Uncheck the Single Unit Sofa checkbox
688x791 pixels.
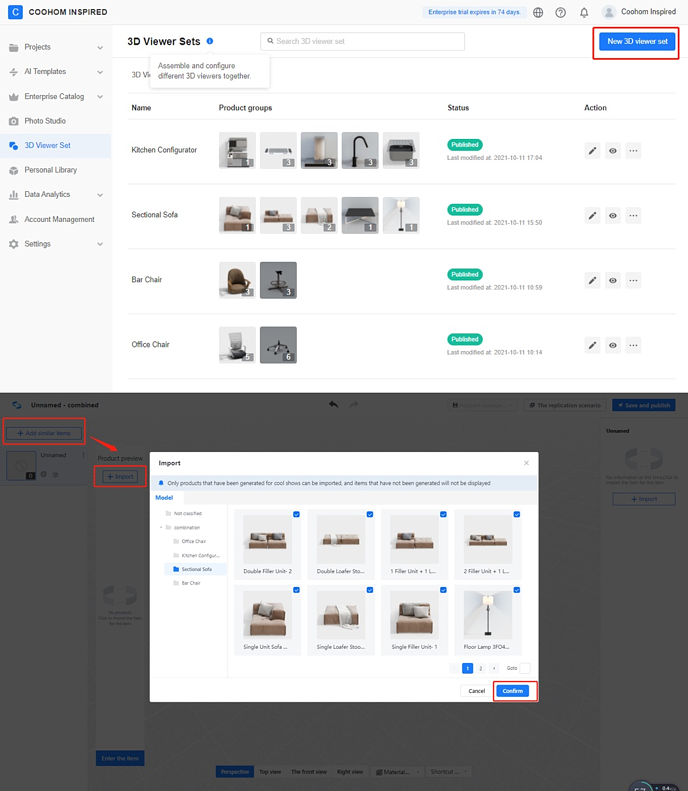pyautogui.click(x=296, y=590)
